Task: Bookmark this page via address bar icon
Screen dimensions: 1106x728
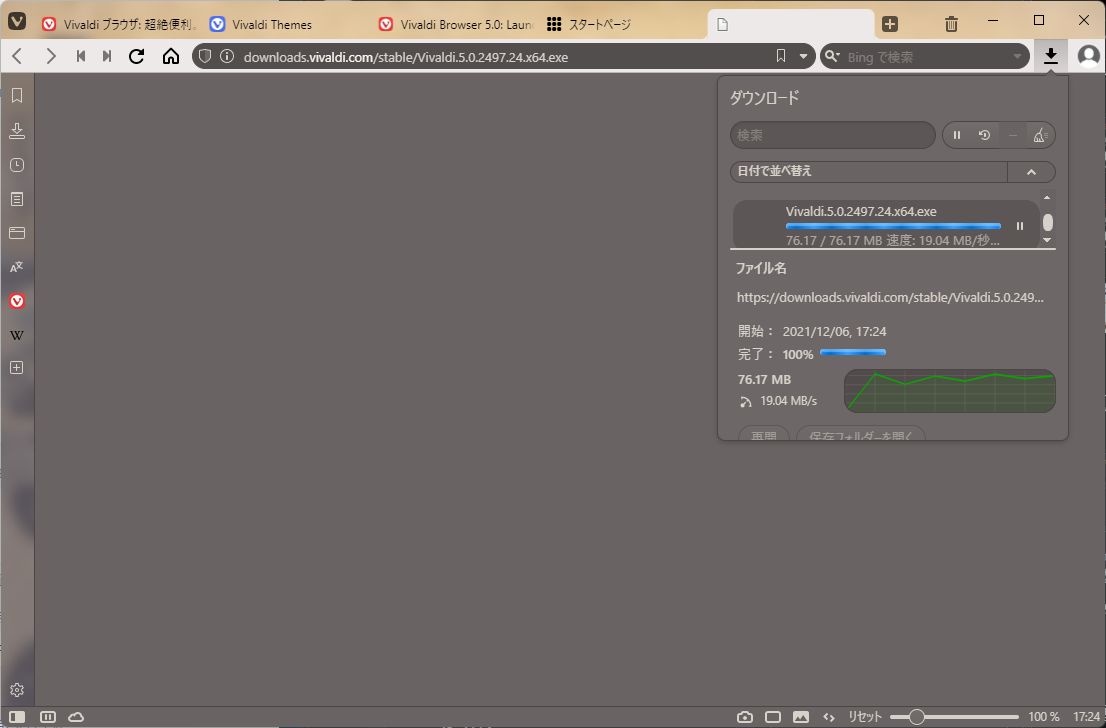Action: 781,56
